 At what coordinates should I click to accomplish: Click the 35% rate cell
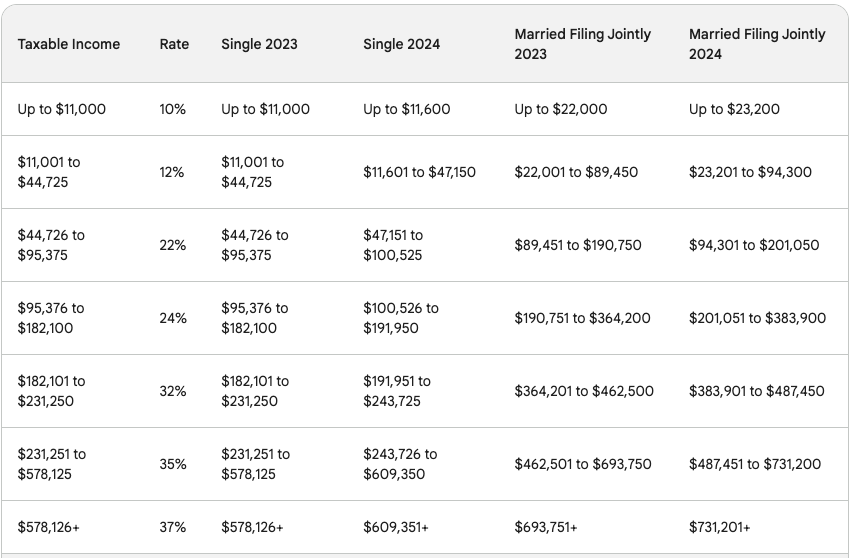(173, 464)
